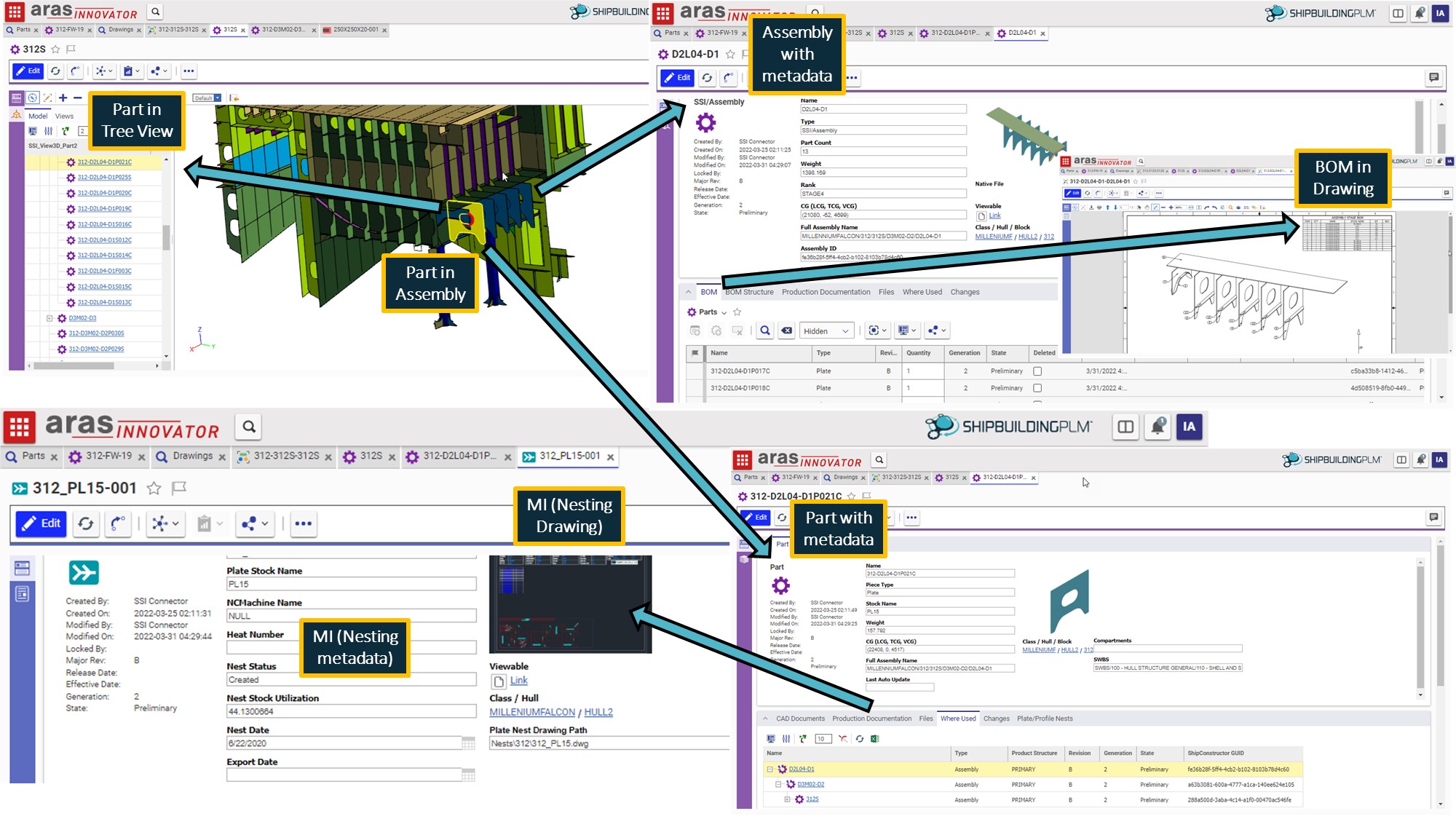The image size is (1456, 819).
Task: Switch to the BOM Structure tab
Action: point(748,292)
